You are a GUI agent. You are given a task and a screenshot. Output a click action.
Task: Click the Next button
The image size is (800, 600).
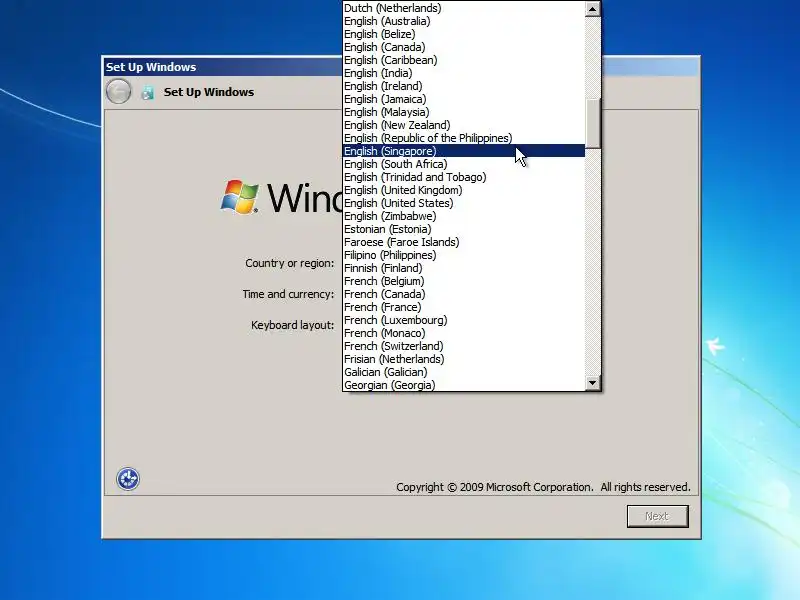[x=657, y=516]
